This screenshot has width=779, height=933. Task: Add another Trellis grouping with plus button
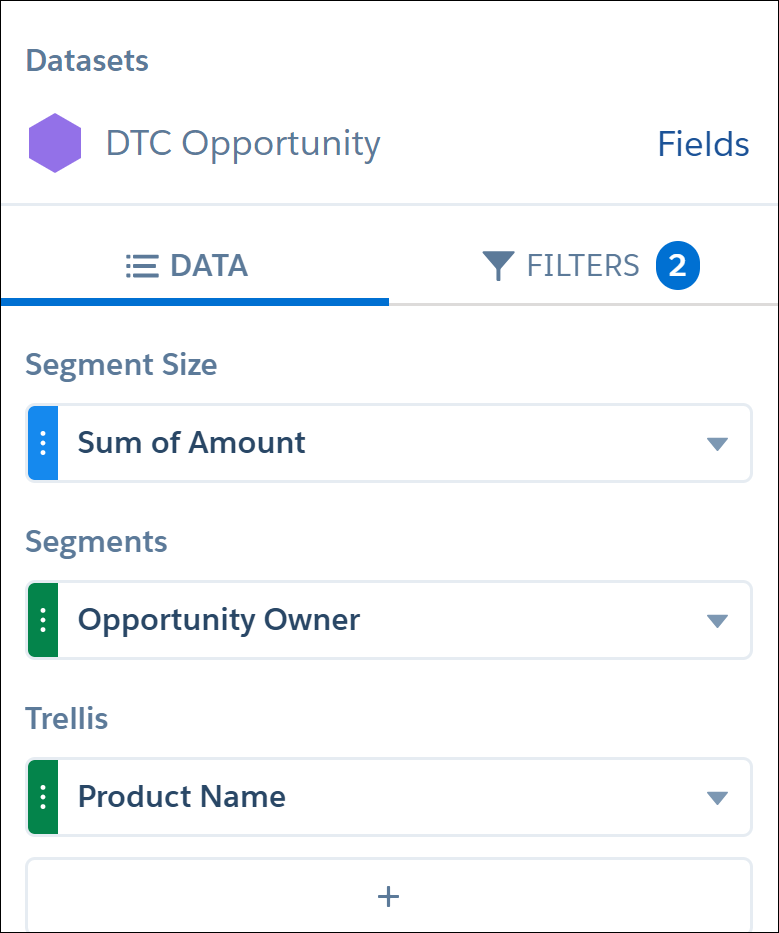coord(389,896)
